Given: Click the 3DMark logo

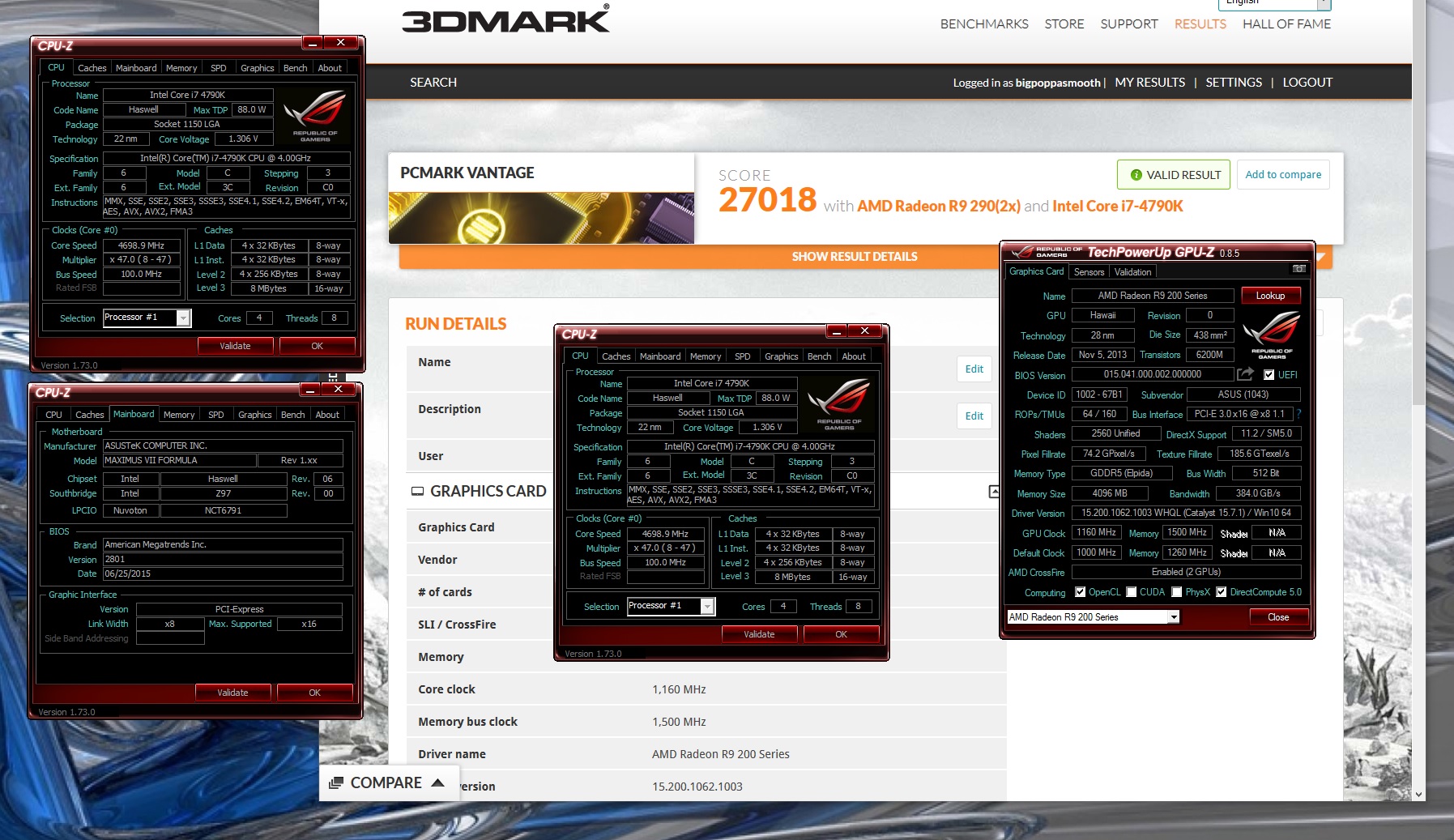Looking at the screenshot, I should coord(505,19).
